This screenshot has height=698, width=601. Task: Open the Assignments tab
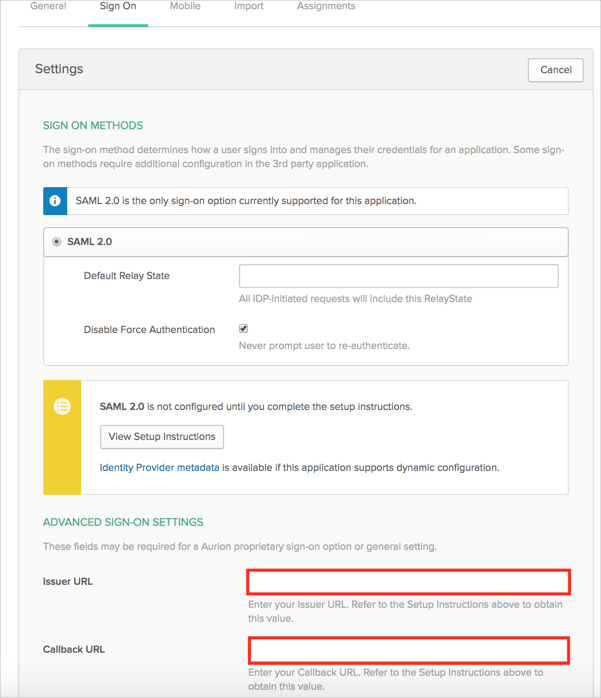pos(326,7)
